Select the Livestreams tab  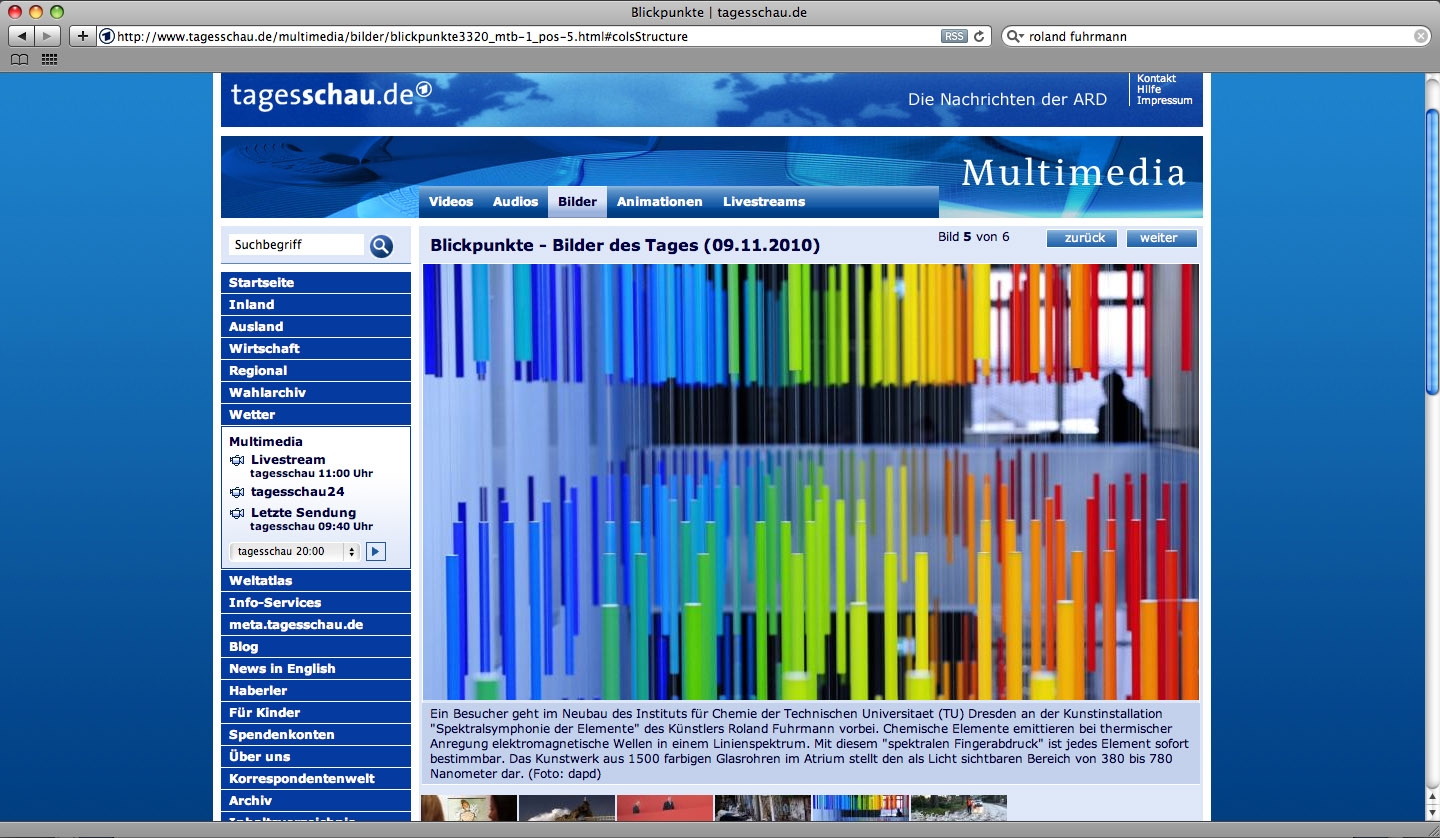pos(764,202)
